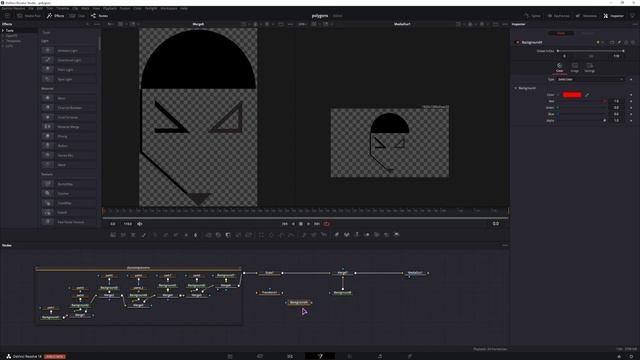Switch to the Edit page icon
This screenshot has height=360, width=640.
point(290,356)
